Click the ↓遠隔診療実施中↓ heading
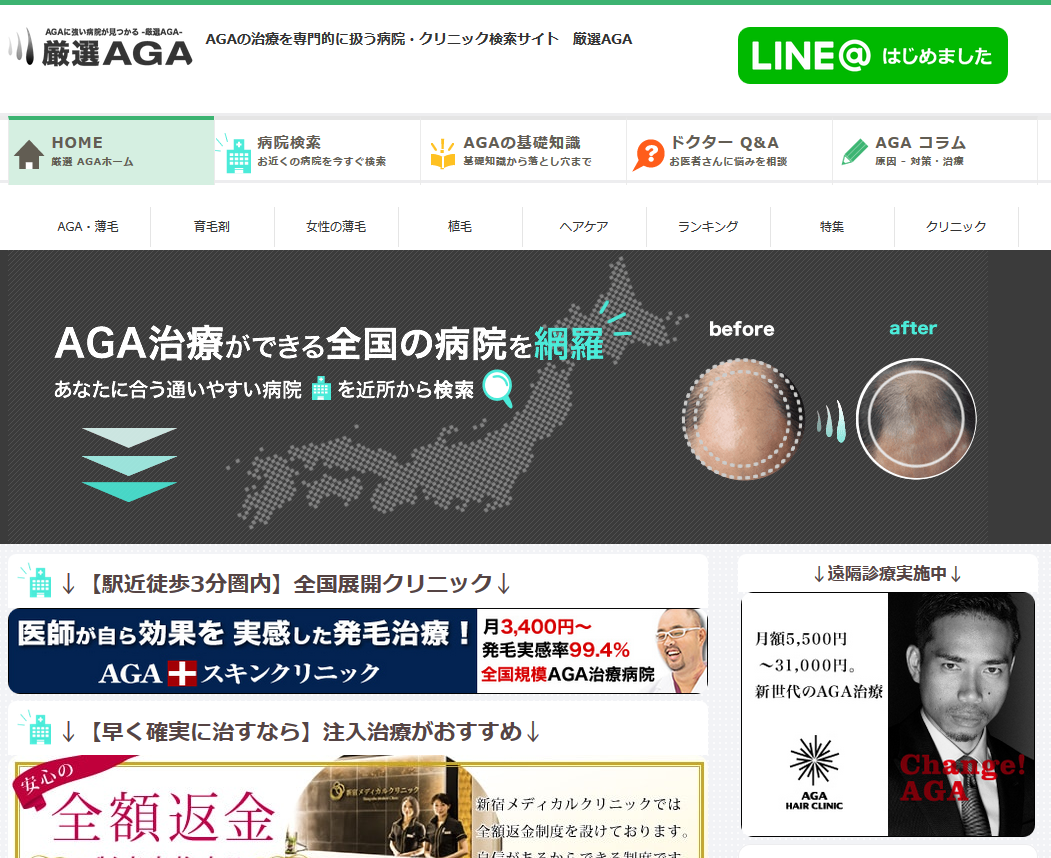The height and width of the screenshot is (858, 1051). pyautogui.click(x=887, y=574)
